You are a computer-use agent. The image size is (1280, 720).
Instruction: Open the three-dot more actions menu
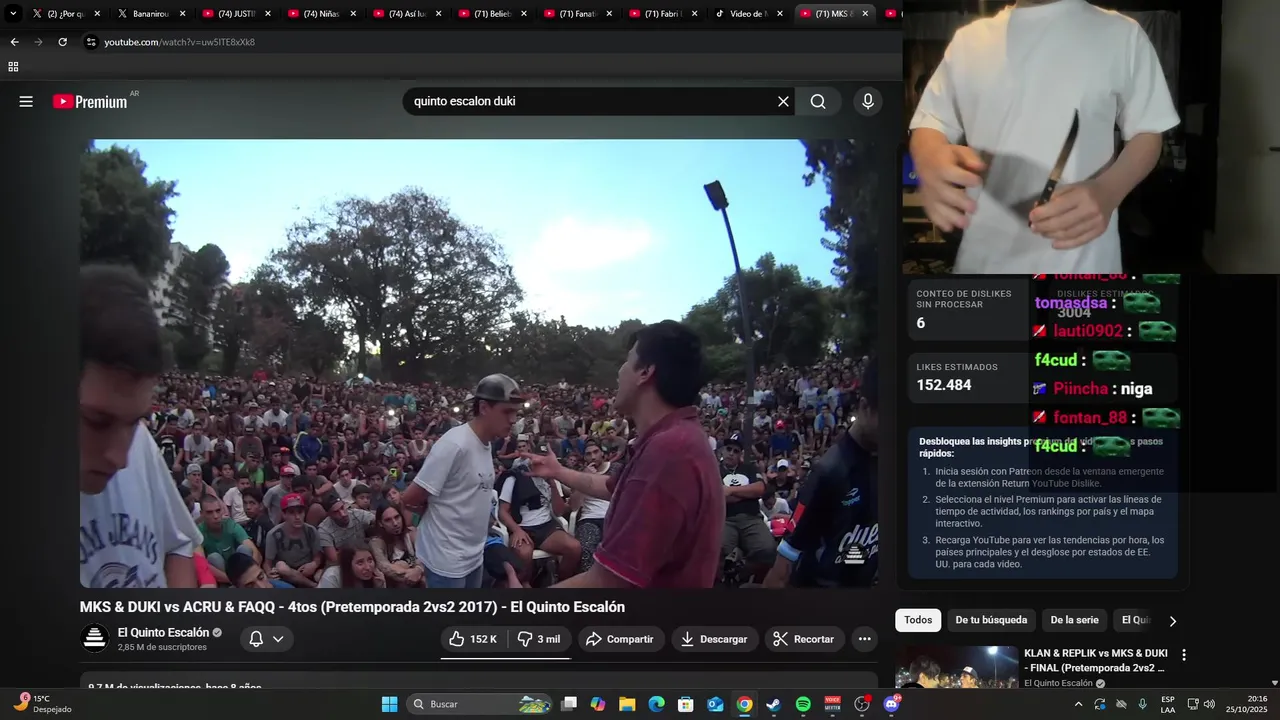(x=865, y=639)
